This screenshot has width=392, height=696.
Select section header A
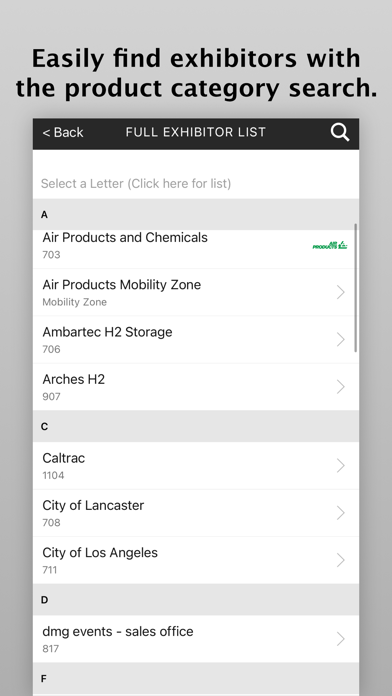tap(196, 214)
